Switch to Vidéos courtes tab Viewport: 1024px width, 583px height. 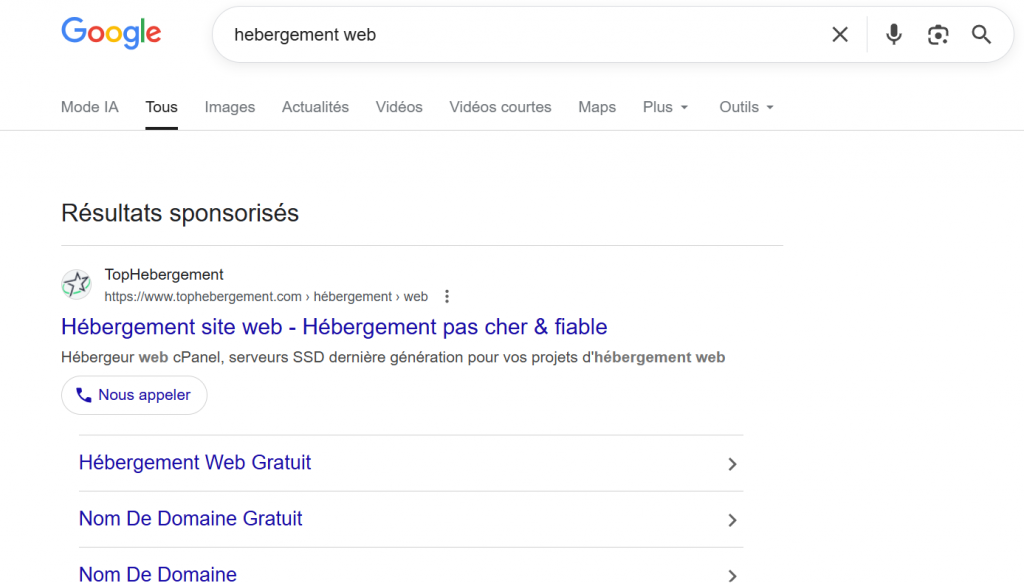pos(500,107)
